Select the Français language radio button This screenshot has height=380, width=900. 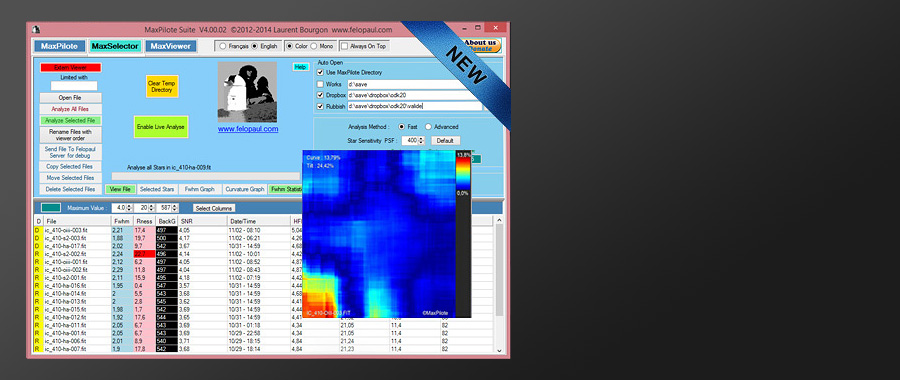[x=223, y=46]
